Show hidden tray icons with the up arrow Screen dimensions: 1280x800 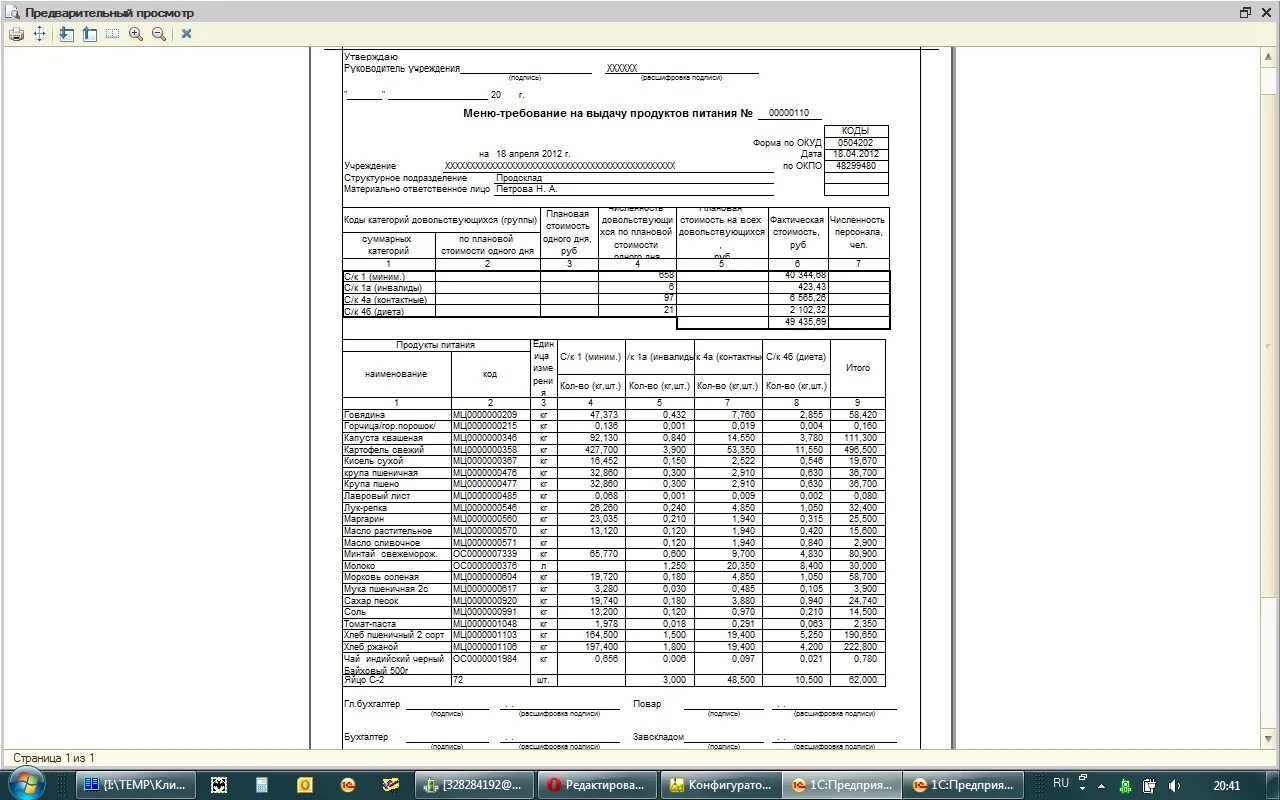tap(1103, 785)
